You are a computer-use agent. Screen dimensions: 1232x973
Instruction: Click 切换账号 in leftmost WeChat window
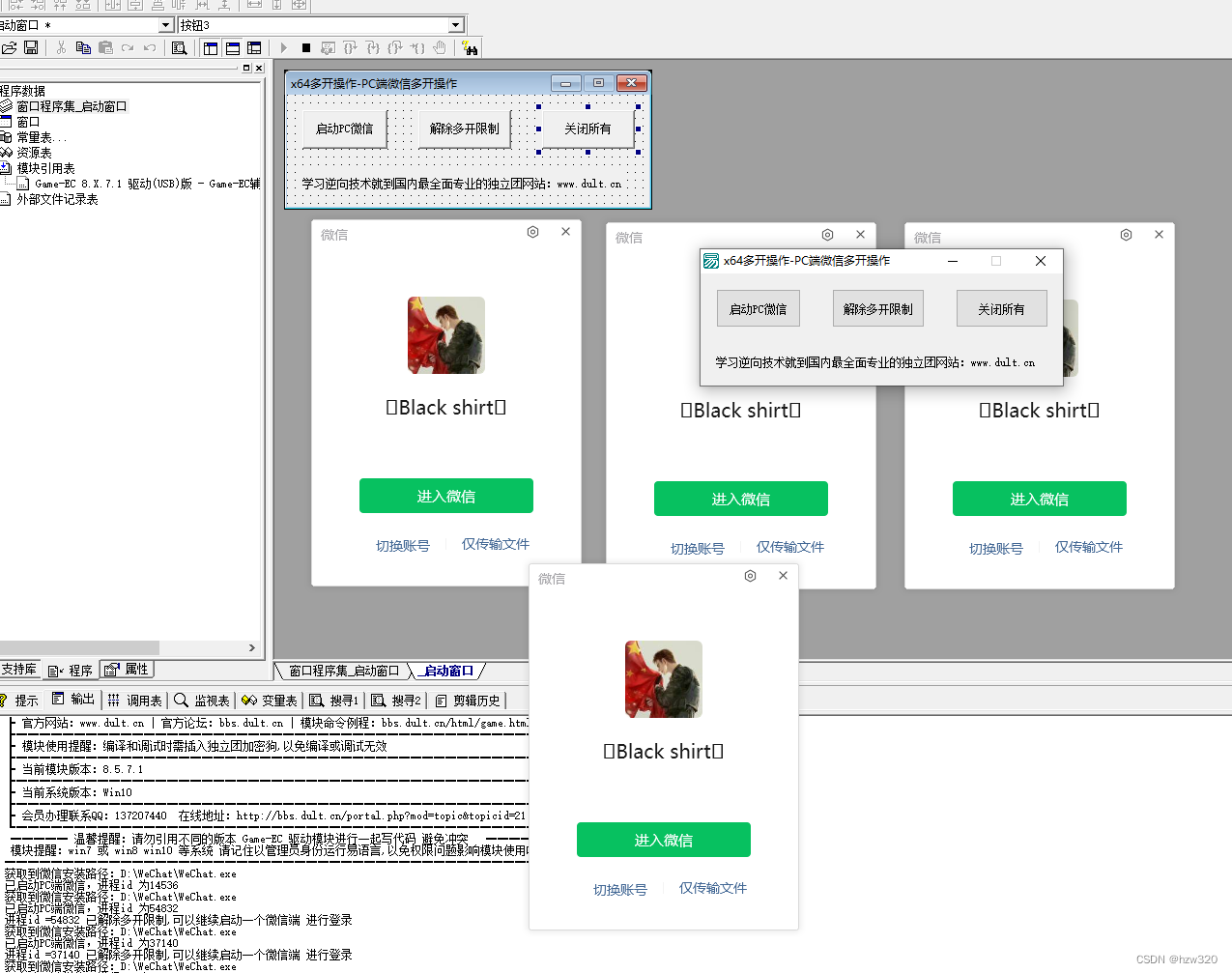(x=403, y=546)
